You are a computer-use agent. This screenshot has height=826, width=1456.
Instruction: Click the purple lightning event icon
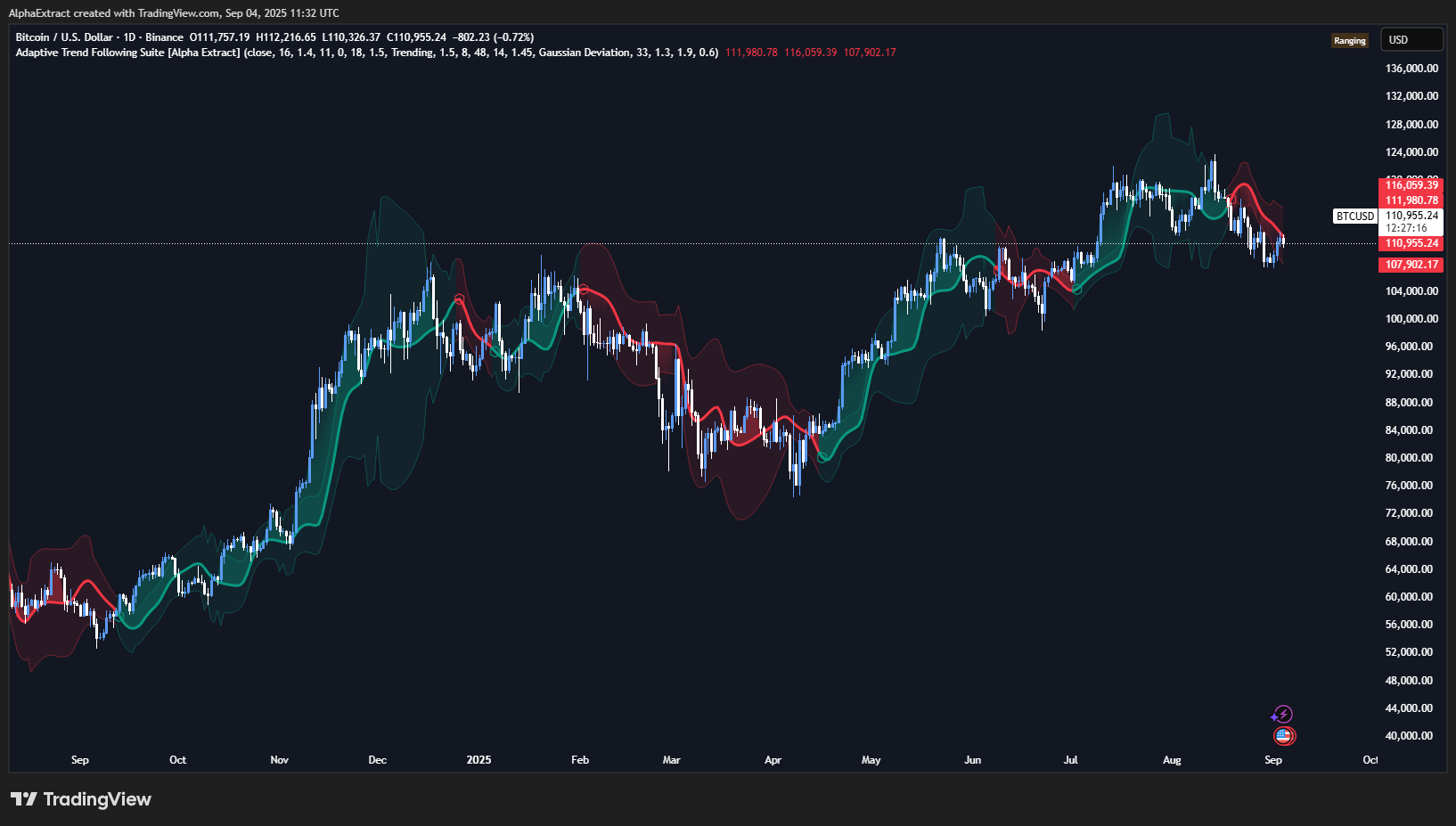coord(1281,715)
